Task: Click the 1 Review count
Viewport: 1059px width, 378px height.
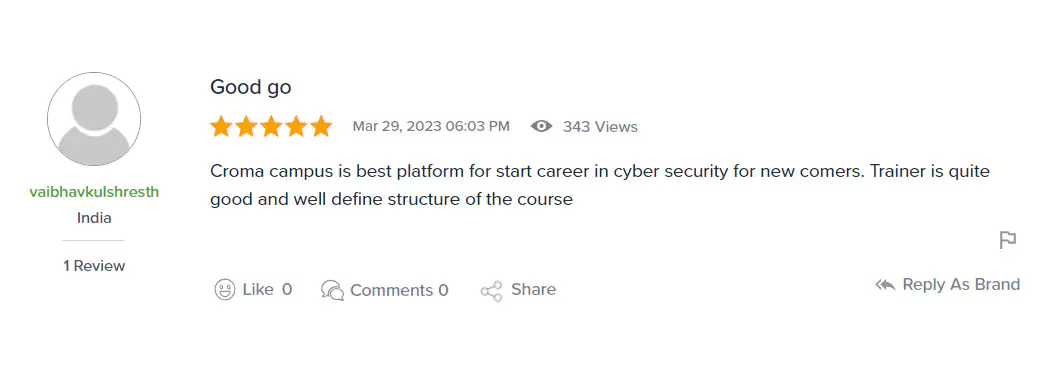Action: pyautogui.click(x=94, y=266)
